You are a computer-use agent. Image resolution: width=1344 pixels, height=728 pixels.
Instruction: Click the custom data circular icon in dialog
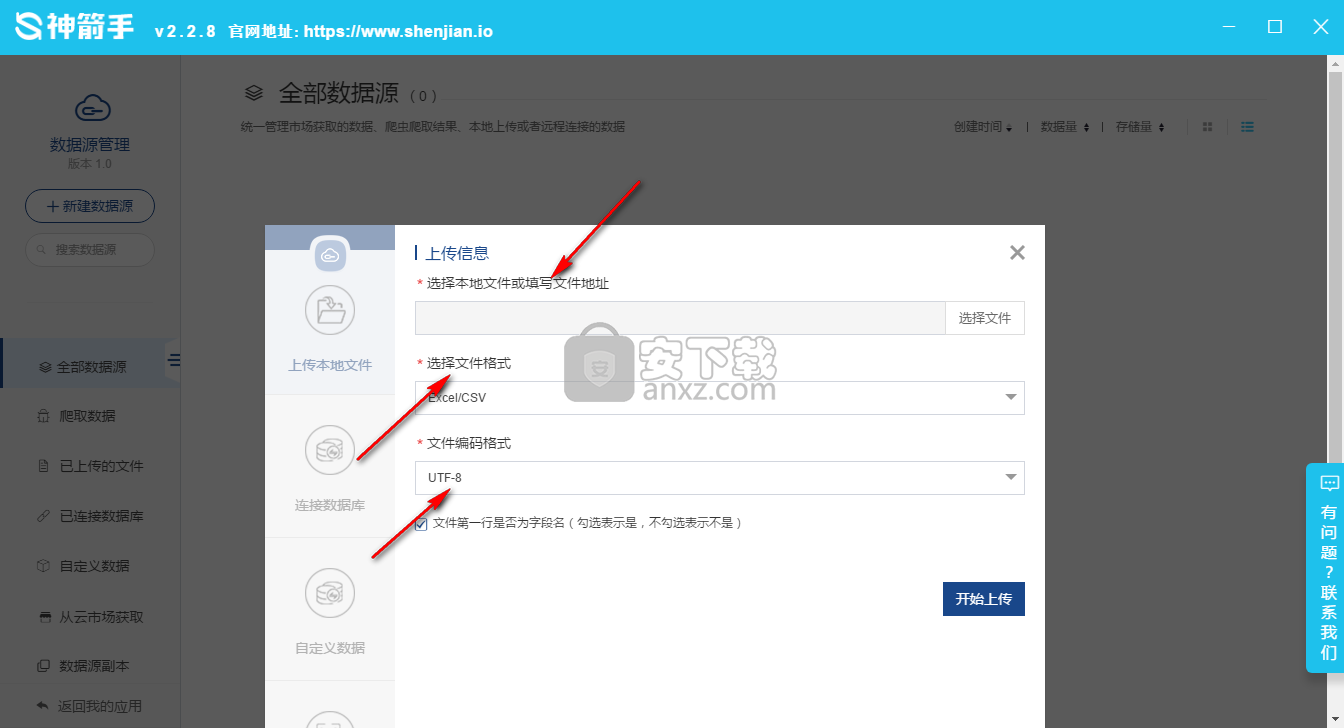pyautogui.click(x=330, y=594)
